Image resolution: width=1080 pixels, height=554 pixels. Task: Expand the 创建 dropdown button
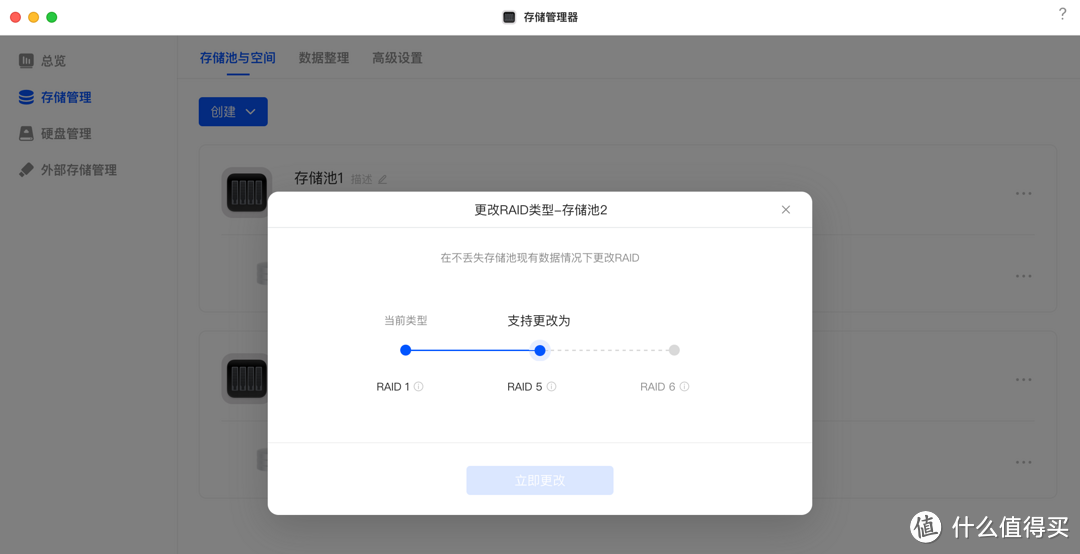point(233,112)
